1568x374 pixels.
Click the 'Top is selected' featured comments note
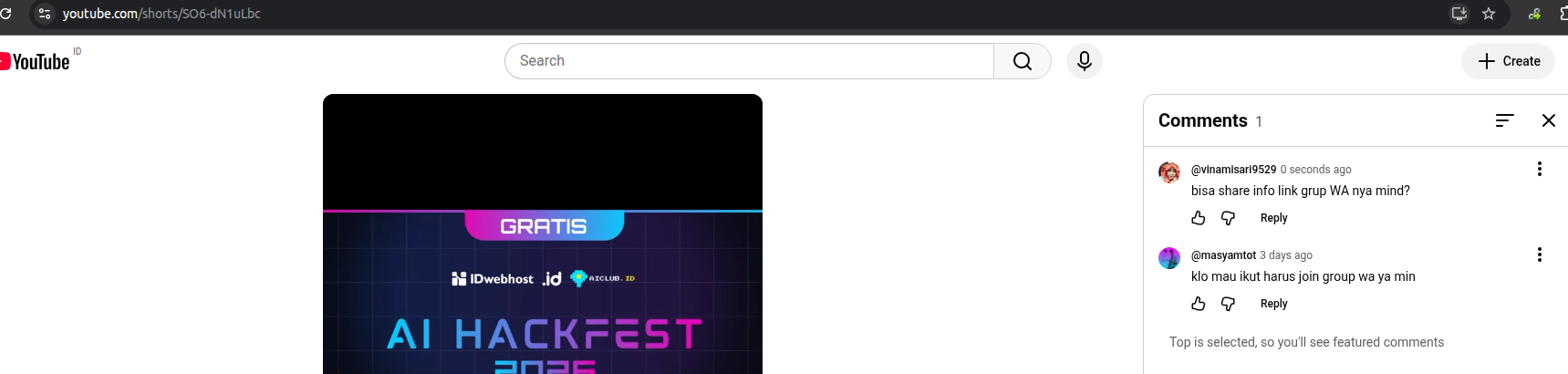[1306, 342]
